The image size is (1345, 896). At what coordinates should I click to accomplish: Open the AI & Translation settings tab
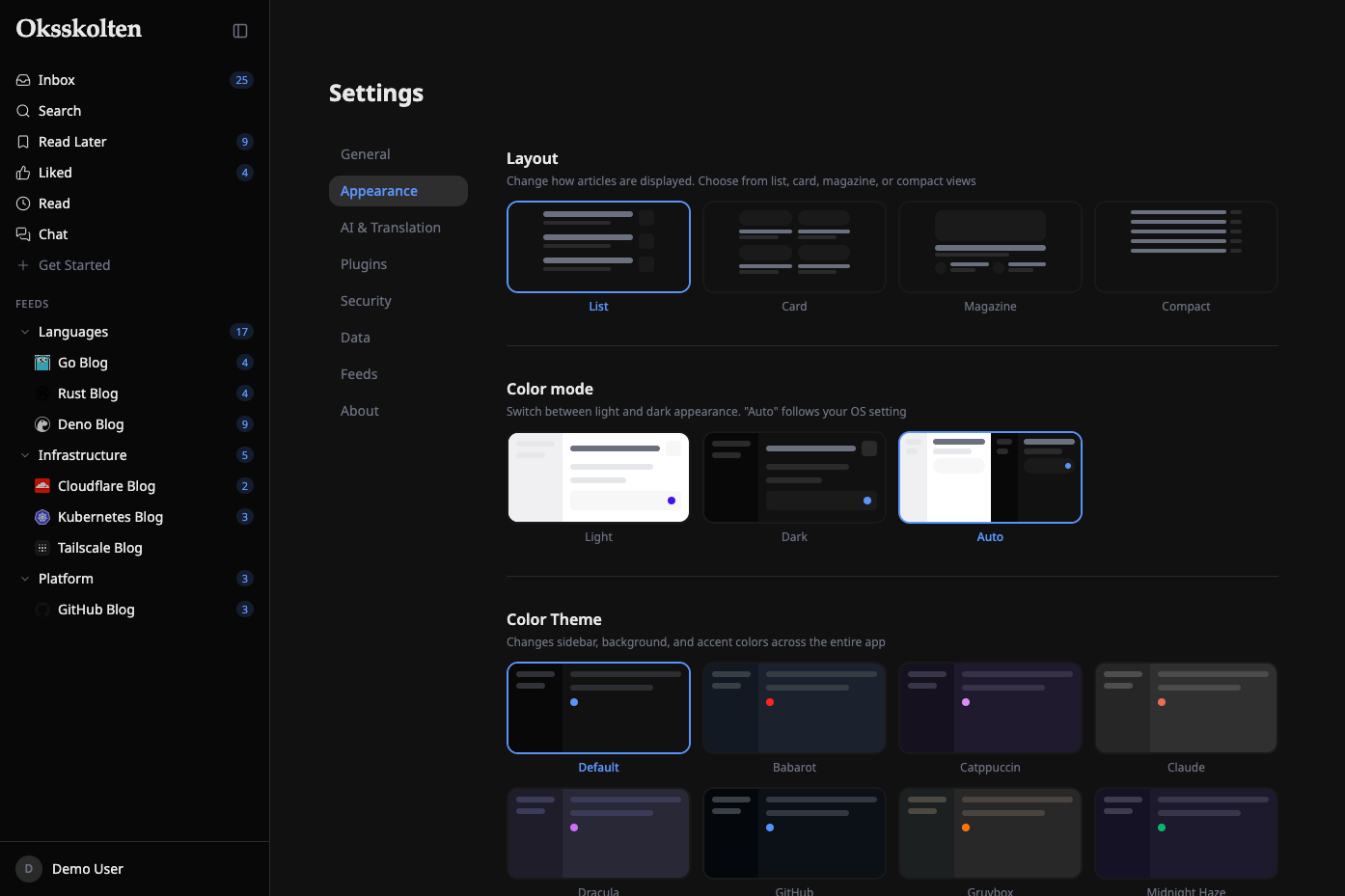(x=398, y=228)
